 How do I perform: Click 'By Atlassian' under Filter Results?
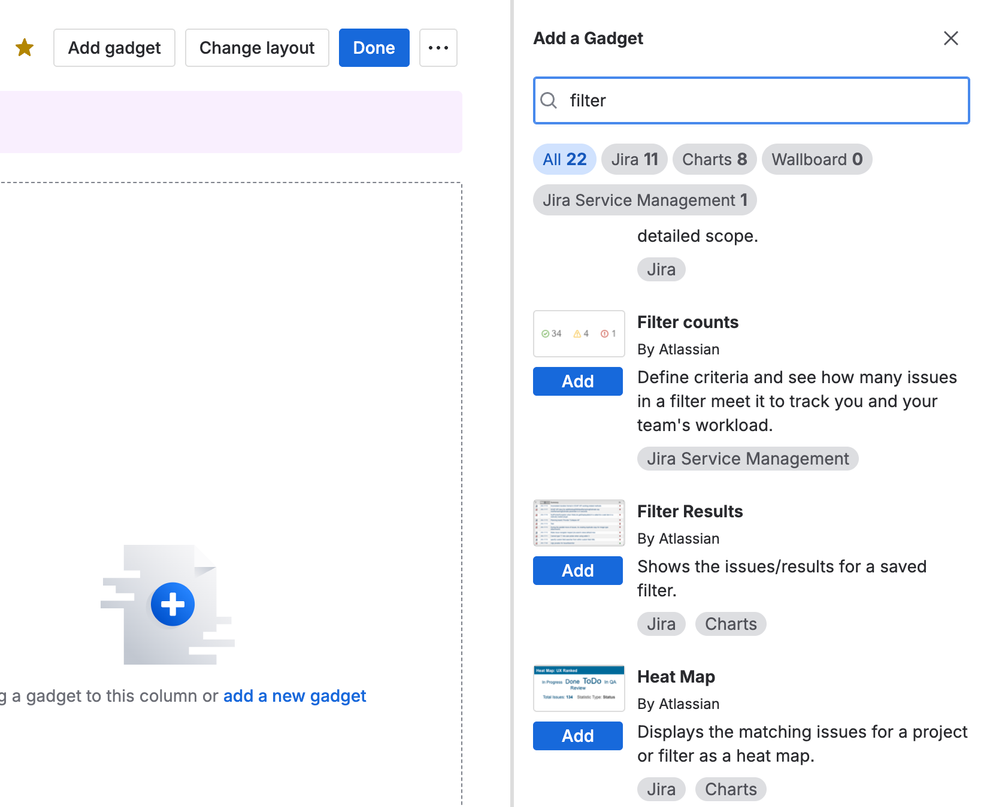(679, 538)
